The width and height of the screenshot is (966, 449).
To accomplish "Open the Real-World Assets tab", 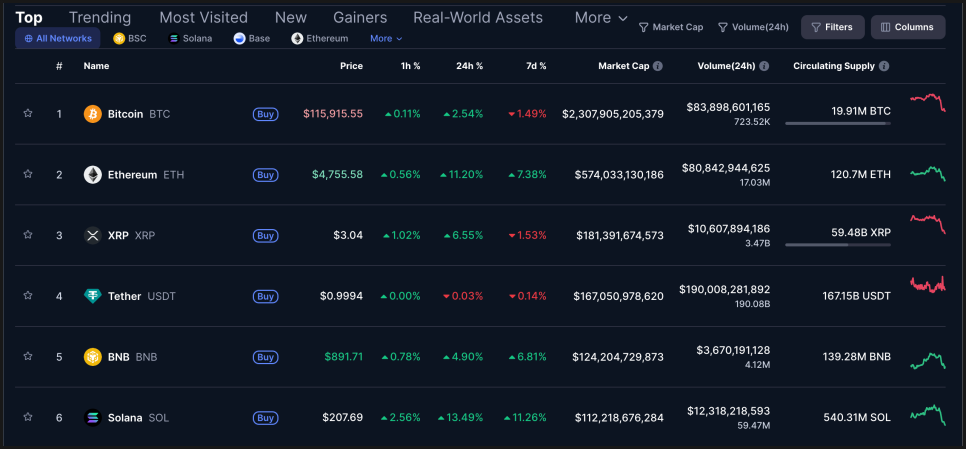I will 478,17.
